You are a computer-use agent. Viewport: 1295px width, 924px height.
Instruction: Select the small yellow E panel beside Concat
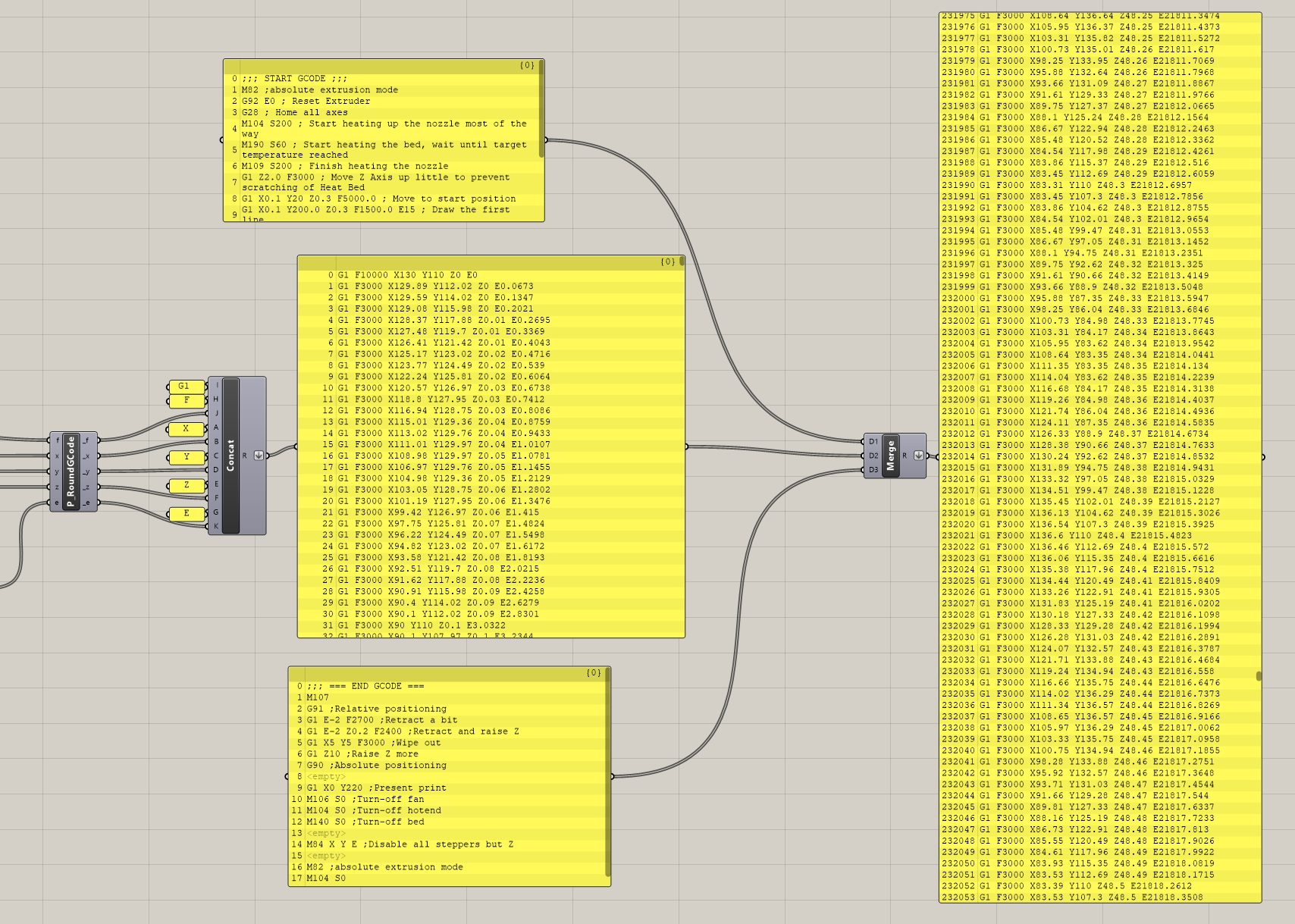pos(187,513)
